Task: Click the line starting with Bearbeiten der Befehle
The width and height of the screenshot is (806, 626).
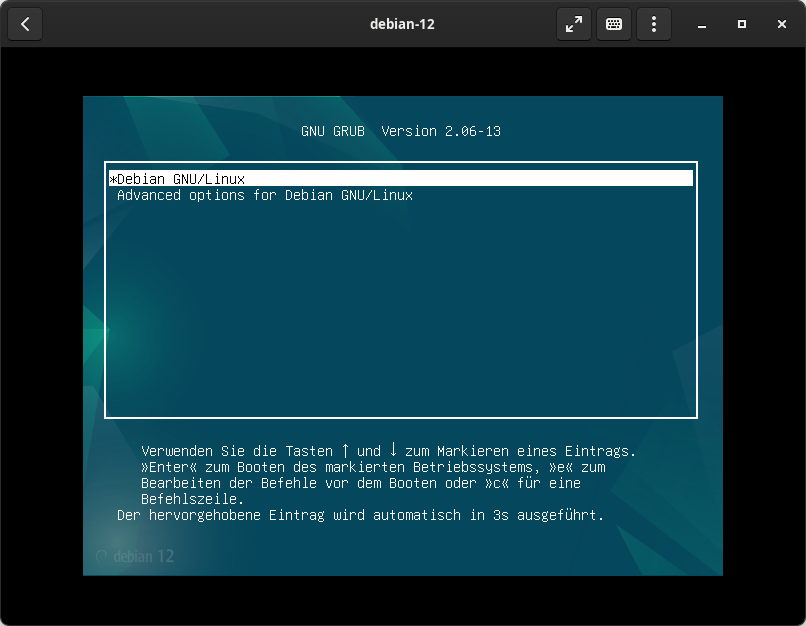Action: (x=361, y=483)
